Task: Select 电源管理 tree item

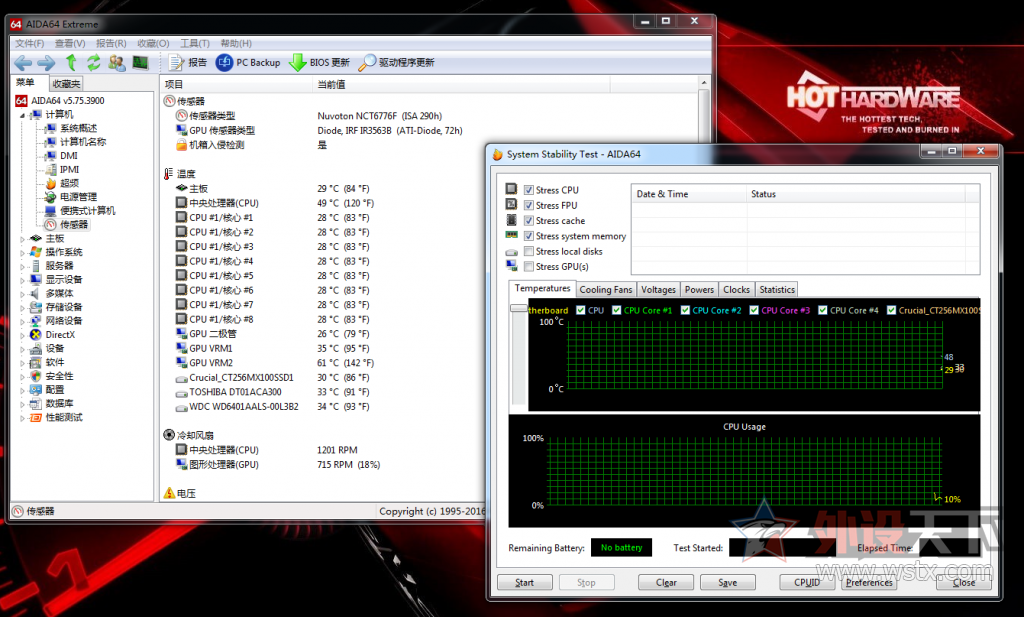Action: 78,197
